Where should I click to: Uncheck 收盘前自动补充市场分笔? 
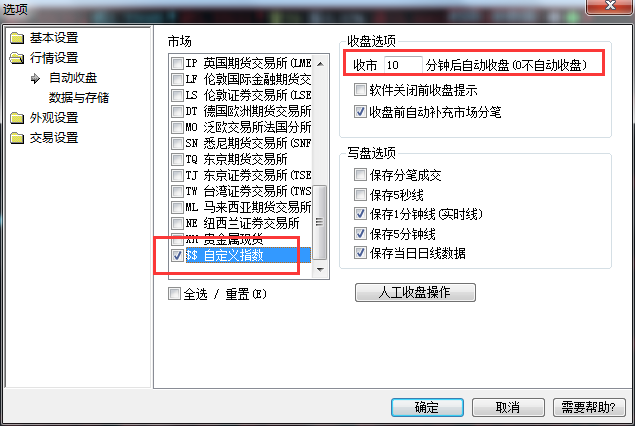[360, 112]
